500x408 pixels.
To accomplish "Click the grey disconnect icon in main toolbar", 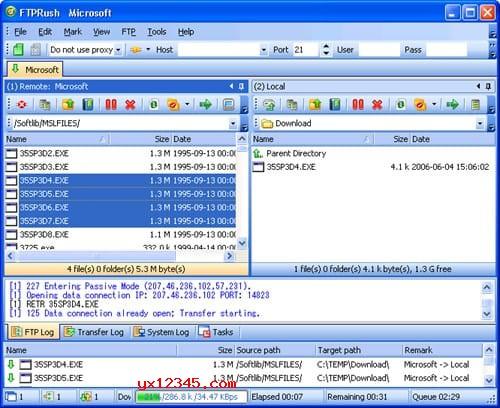I will 35,50.
